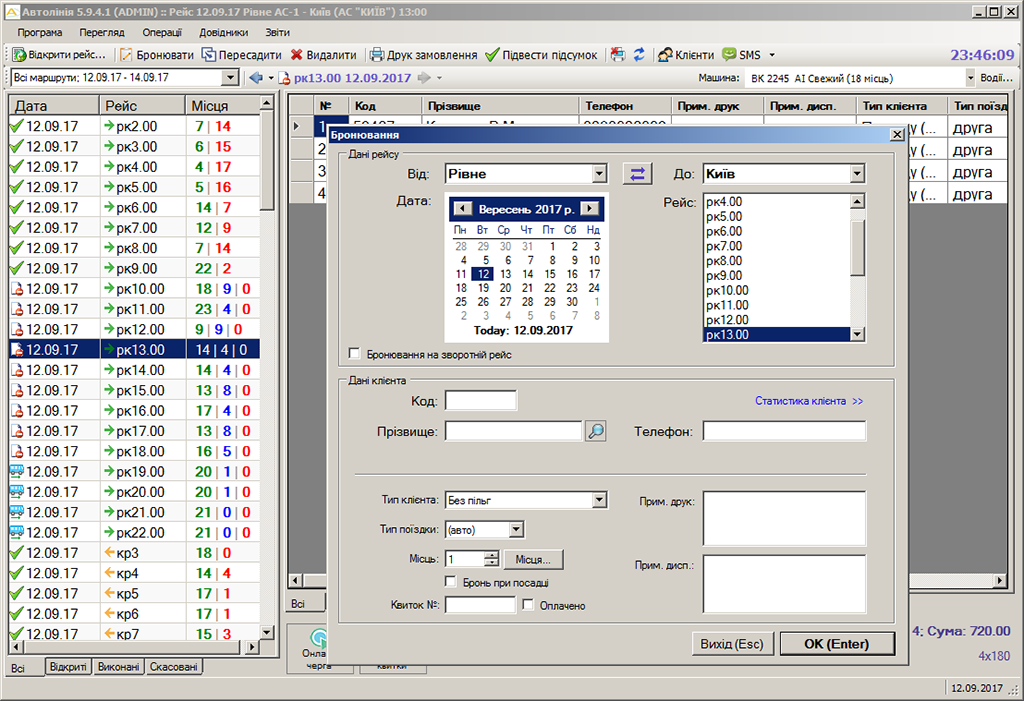Click the Прізвище input field in the dialog
This screenshot has width=1024, height=701.
coord(513,431)
